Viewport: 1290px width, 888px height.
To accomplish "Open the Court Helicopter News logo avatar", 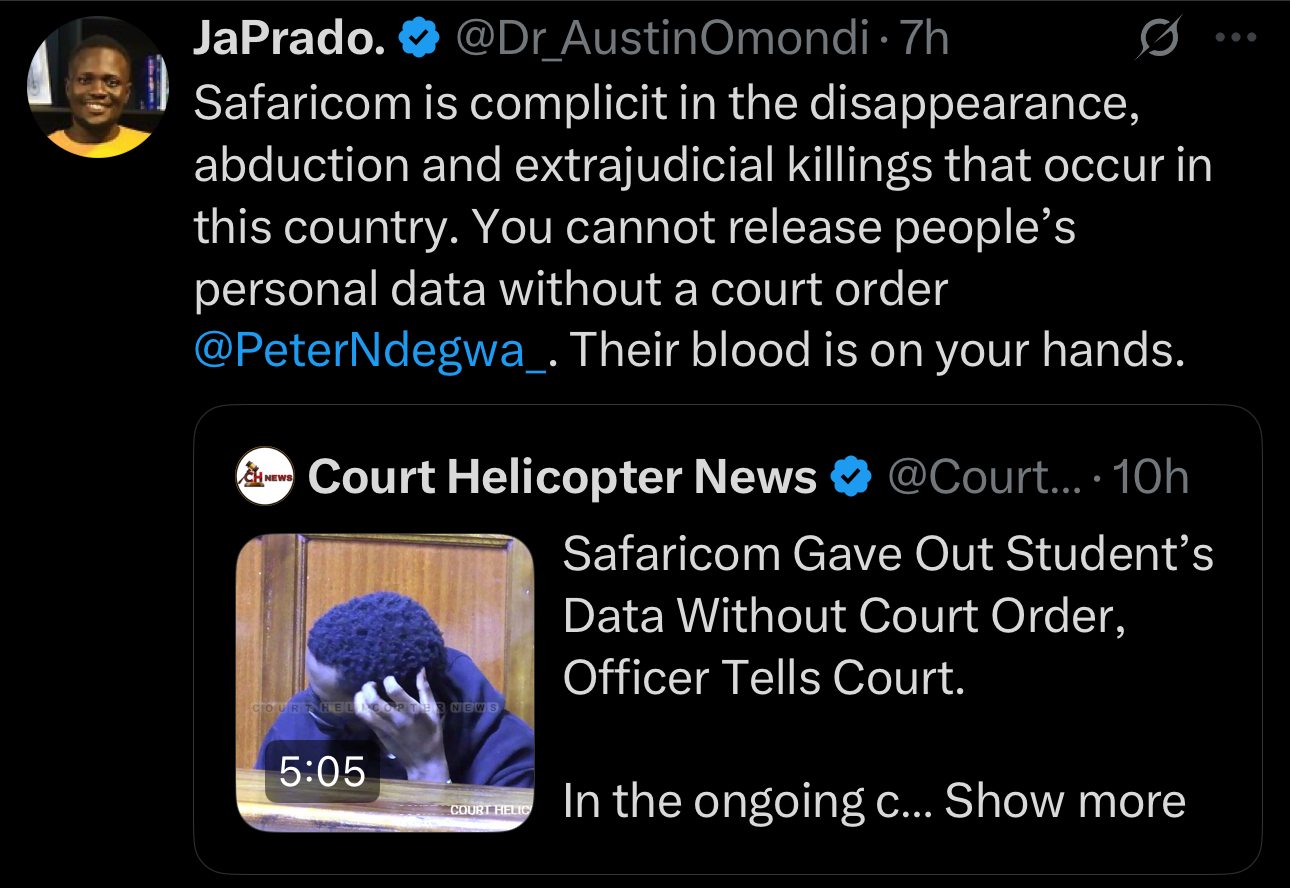I will pyautogui.click(x=265, y=476).
